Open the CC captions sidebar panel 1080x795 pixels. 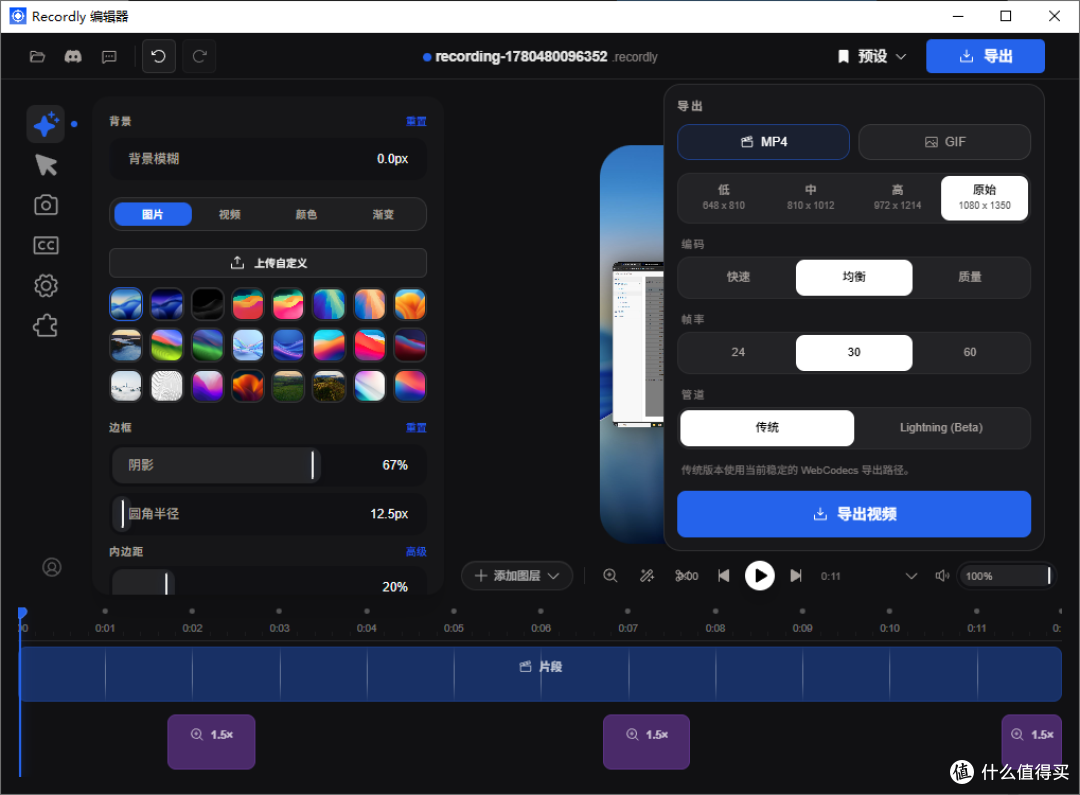click(x=46, y=245)
